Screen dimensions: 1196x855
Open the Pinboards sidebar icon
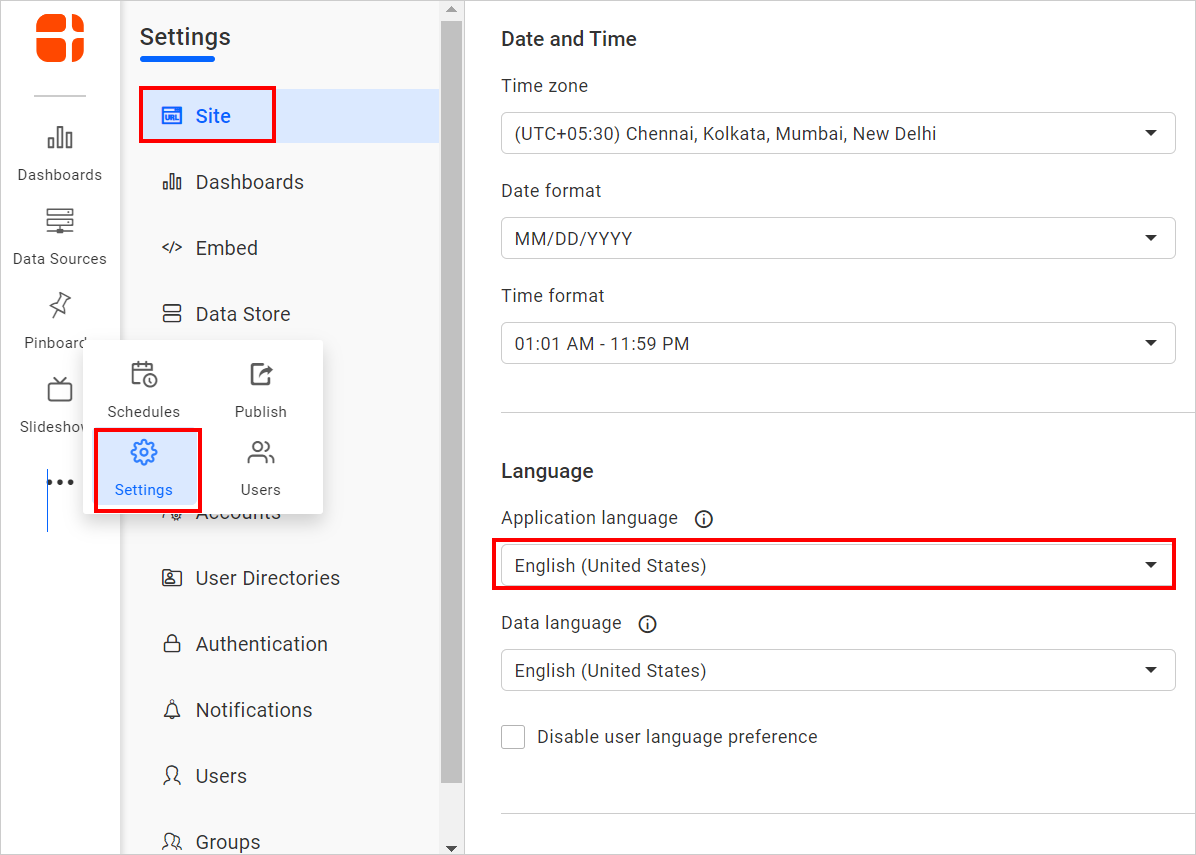(x=60, y=318)
